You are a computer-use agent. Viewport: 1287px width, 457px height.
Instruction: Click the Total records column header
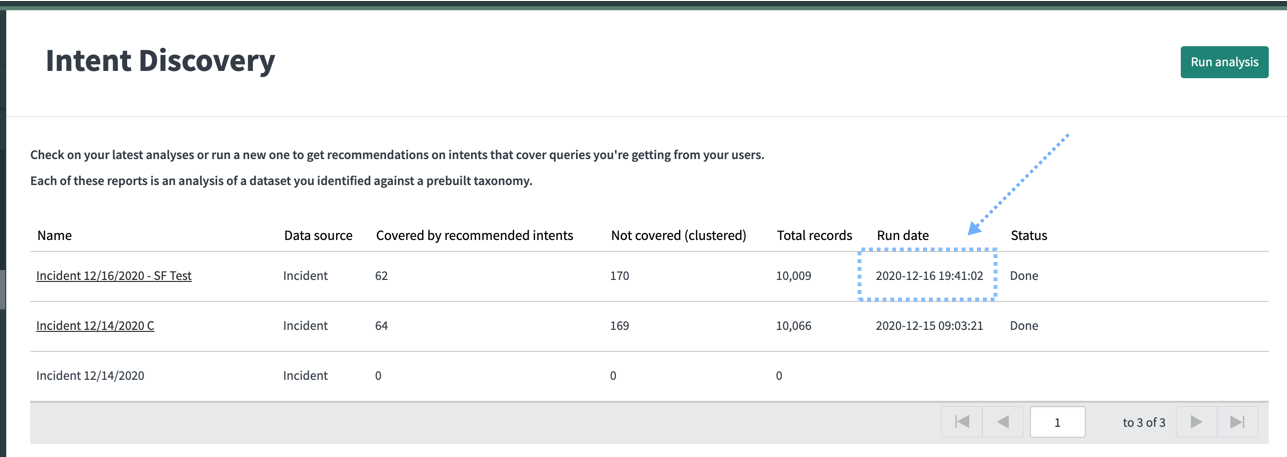814,236
